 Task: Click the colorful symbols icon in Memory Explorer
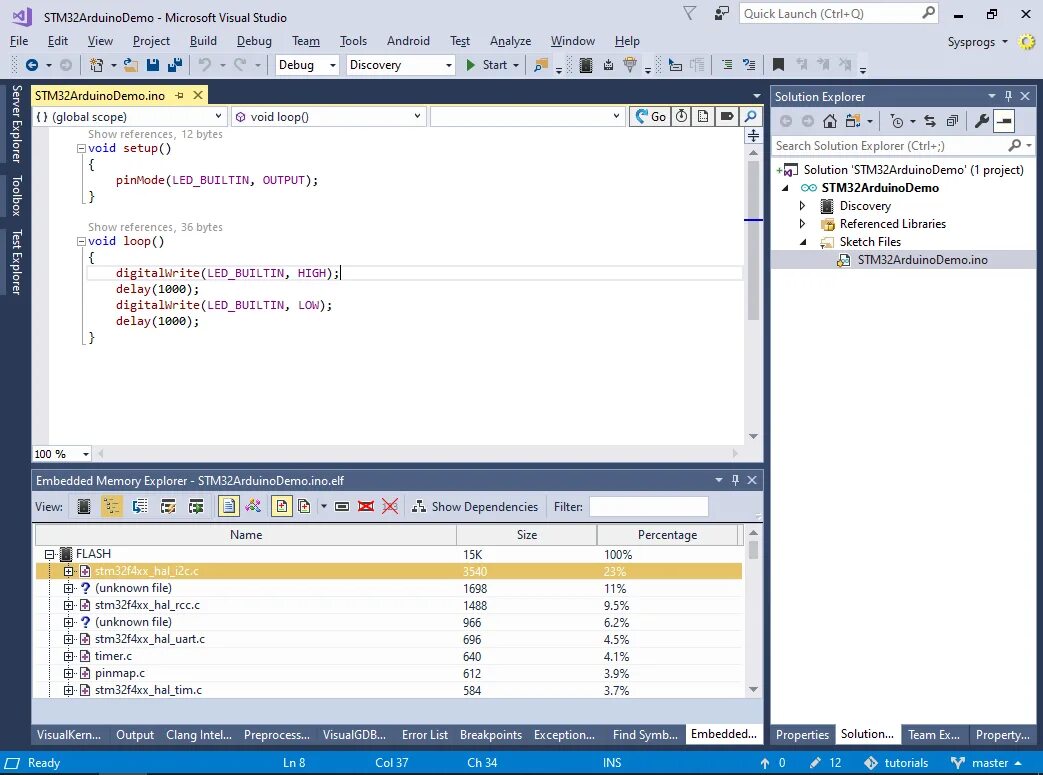[x=253, y=507]
